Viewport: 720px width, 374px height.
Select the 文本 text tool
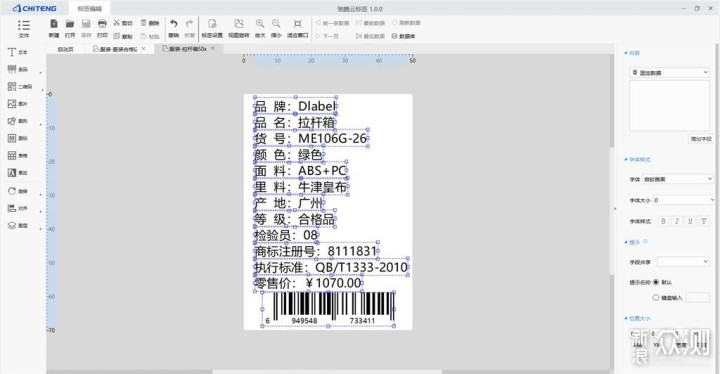pos(18,52)
